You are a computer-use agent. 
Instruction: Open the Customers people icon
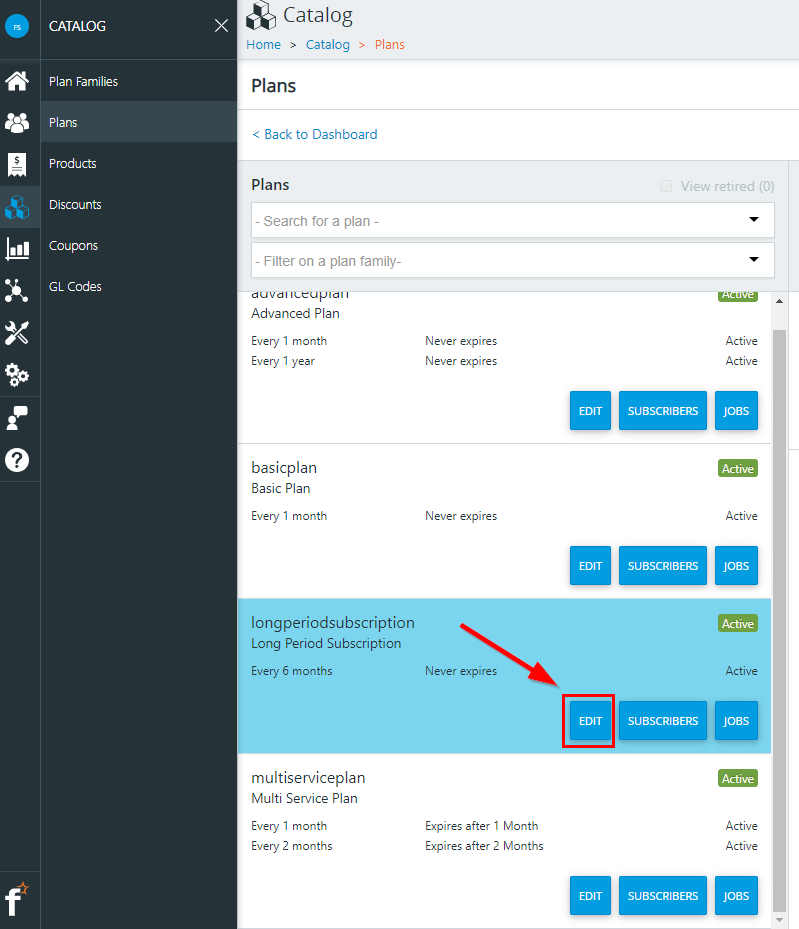tap(17, 123)
